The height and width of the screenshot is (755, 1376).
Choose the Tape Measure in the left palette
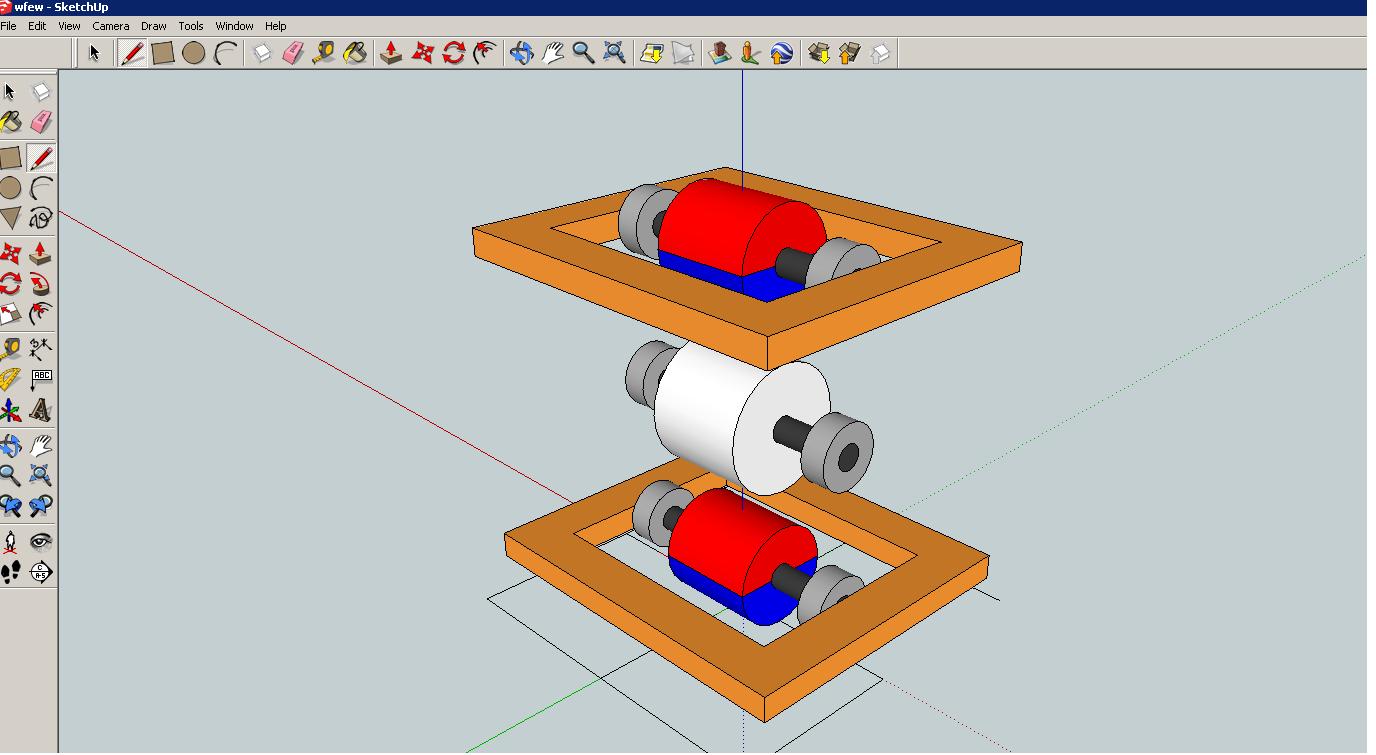(10, 349)
